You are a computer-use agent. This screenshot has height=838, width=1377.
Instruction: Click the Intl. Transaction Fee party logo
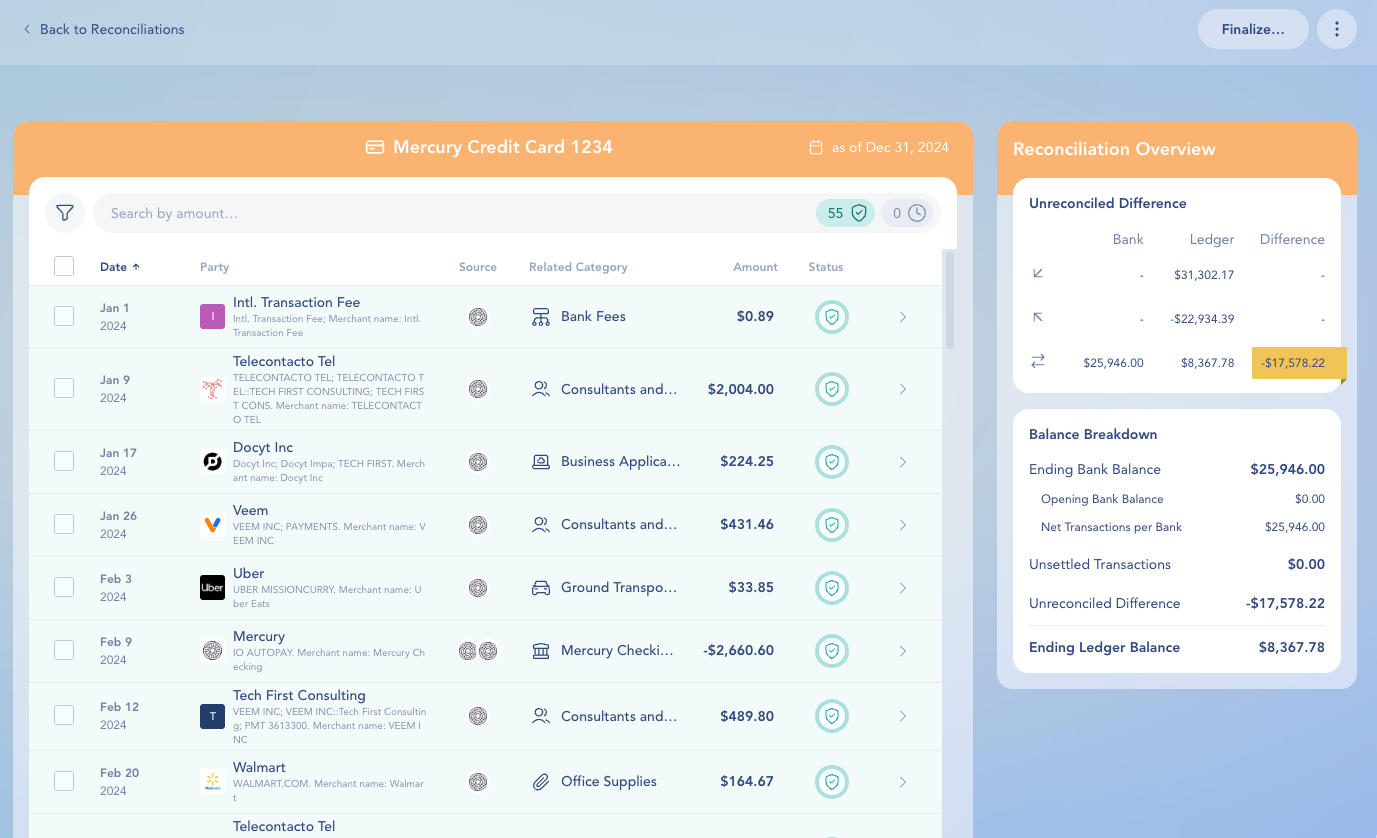pyautogui.click(x=212, y=317)
